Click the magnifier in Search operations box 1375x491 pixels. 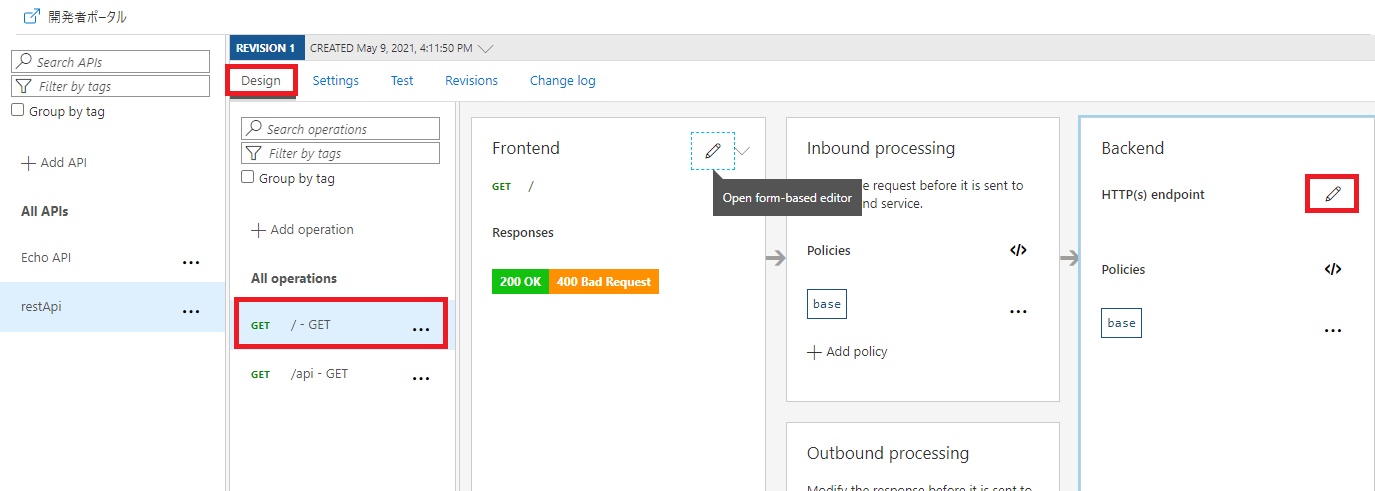point(254,128)
